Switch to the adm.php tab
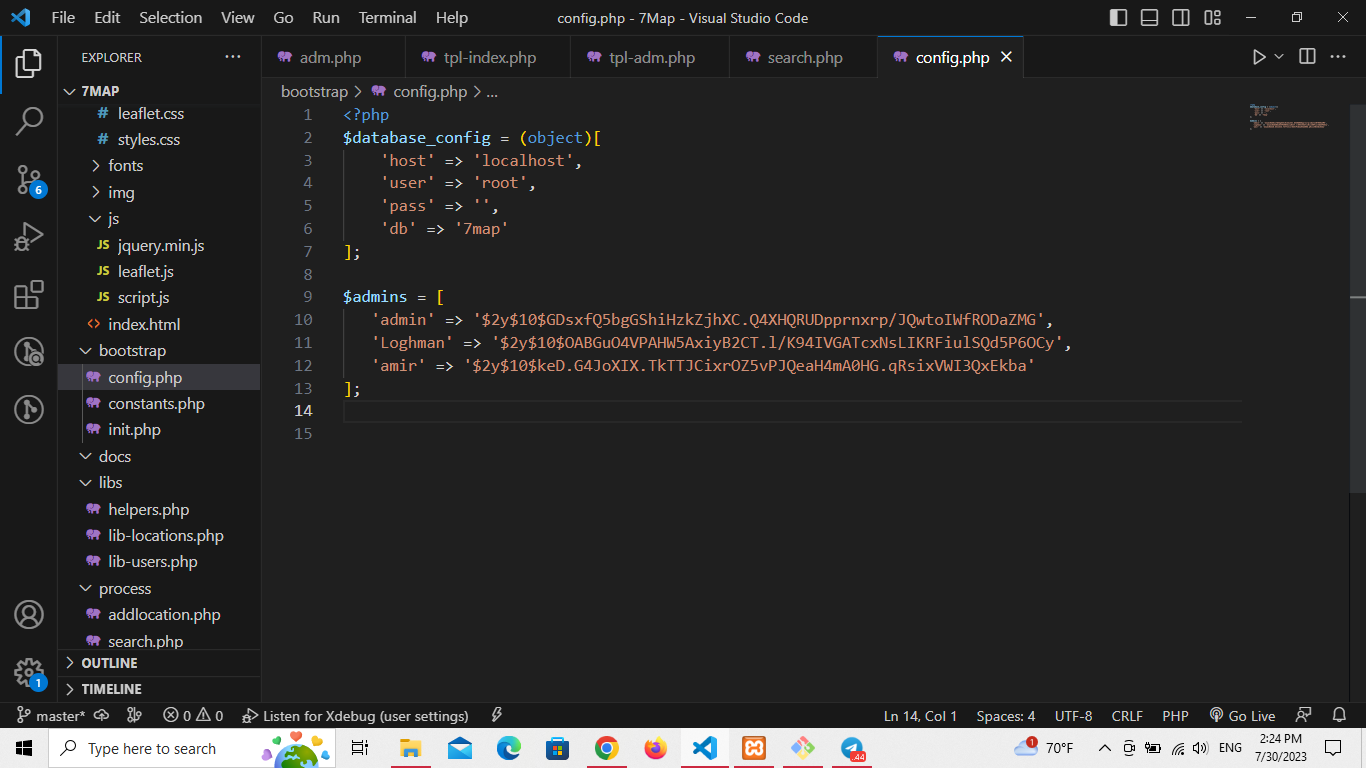This screenshot has width=1366, height=768. pos(333,57)
